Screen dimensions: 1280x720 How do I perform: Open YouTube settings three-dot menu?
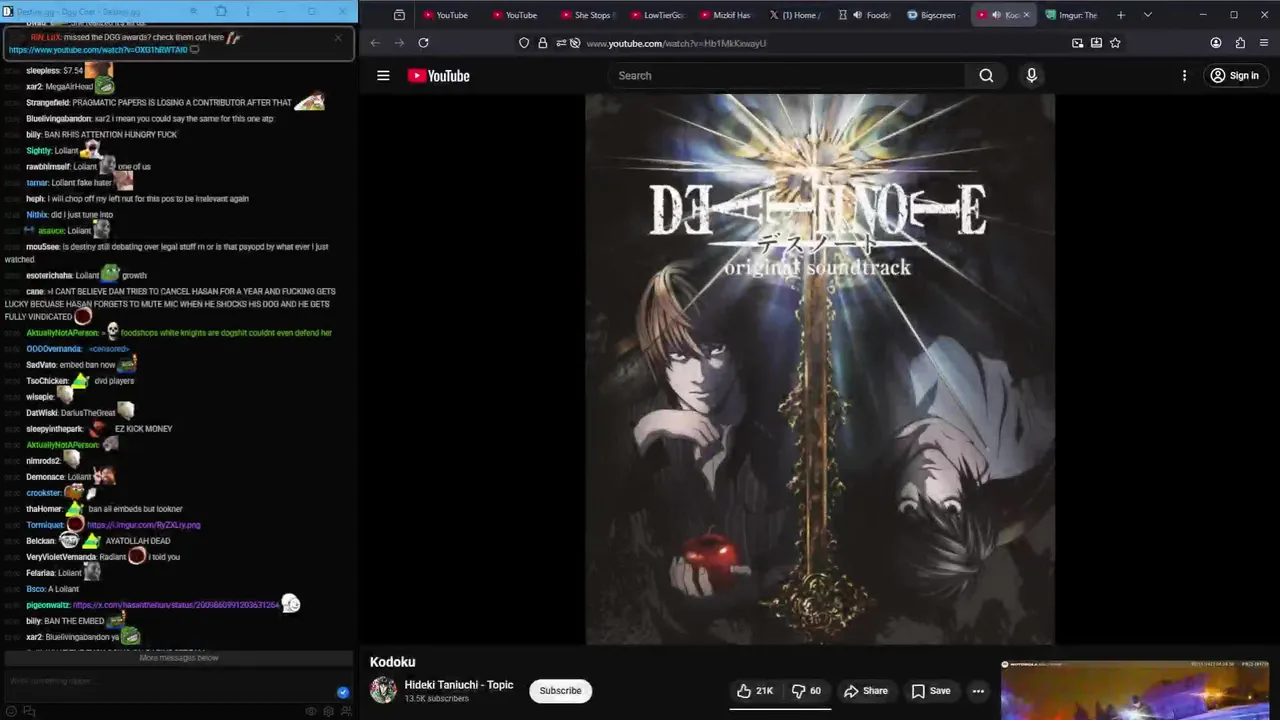pos(1184,76)
